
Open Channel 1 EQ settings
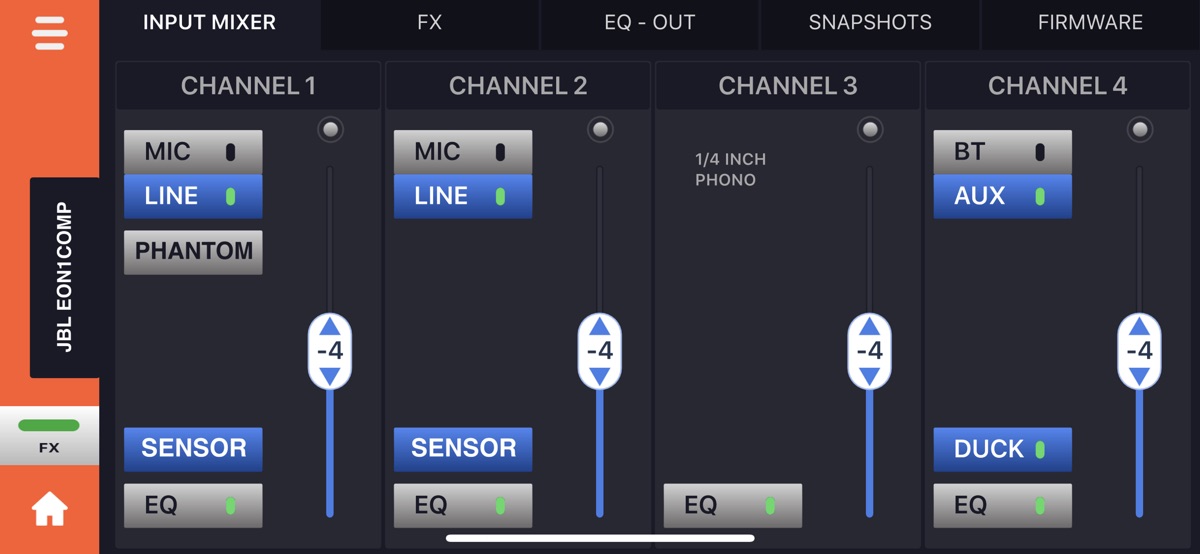193,505
